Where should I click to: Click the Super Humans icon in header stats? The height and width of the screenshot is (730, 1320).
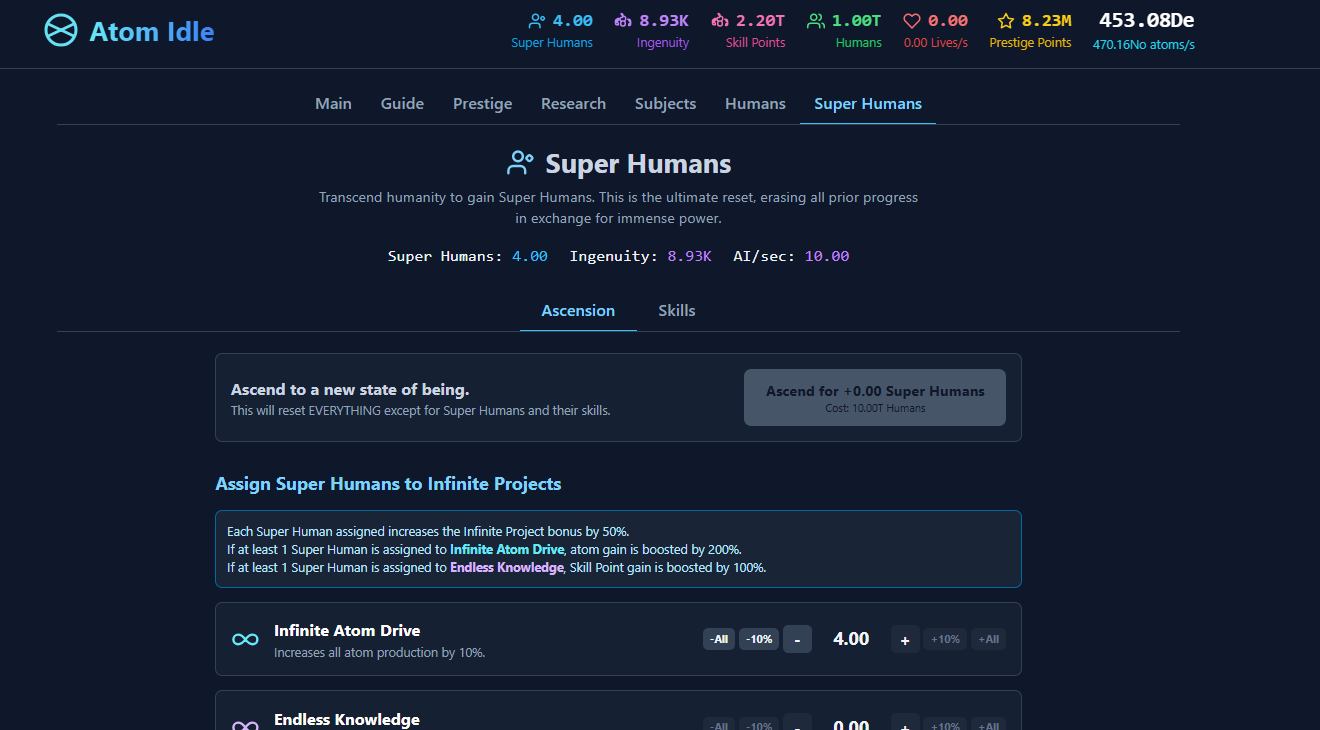(537, 20)
